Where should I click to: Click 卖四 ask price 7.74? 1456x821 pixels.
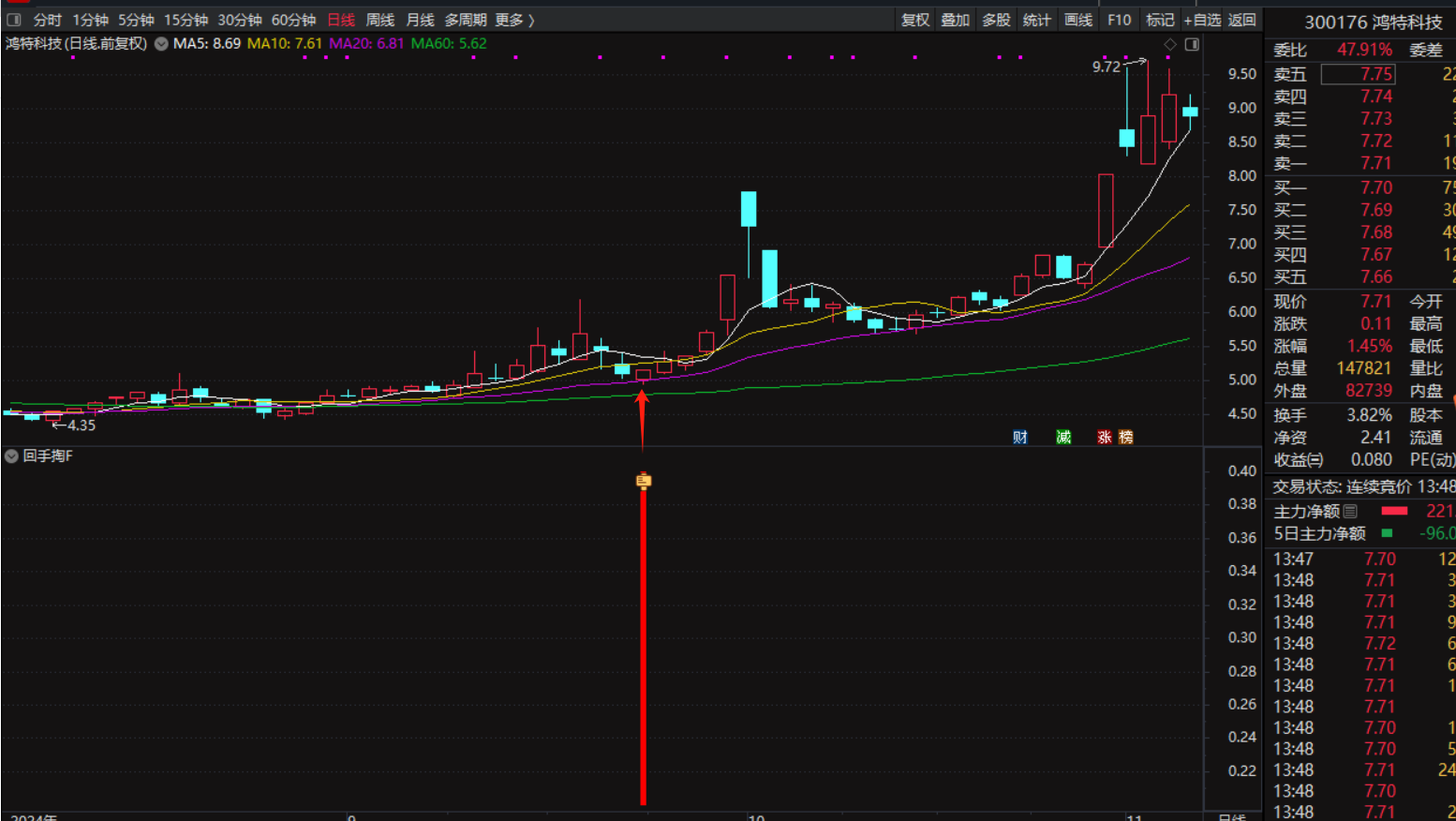pyautogui.click(x=1376, y=97)
